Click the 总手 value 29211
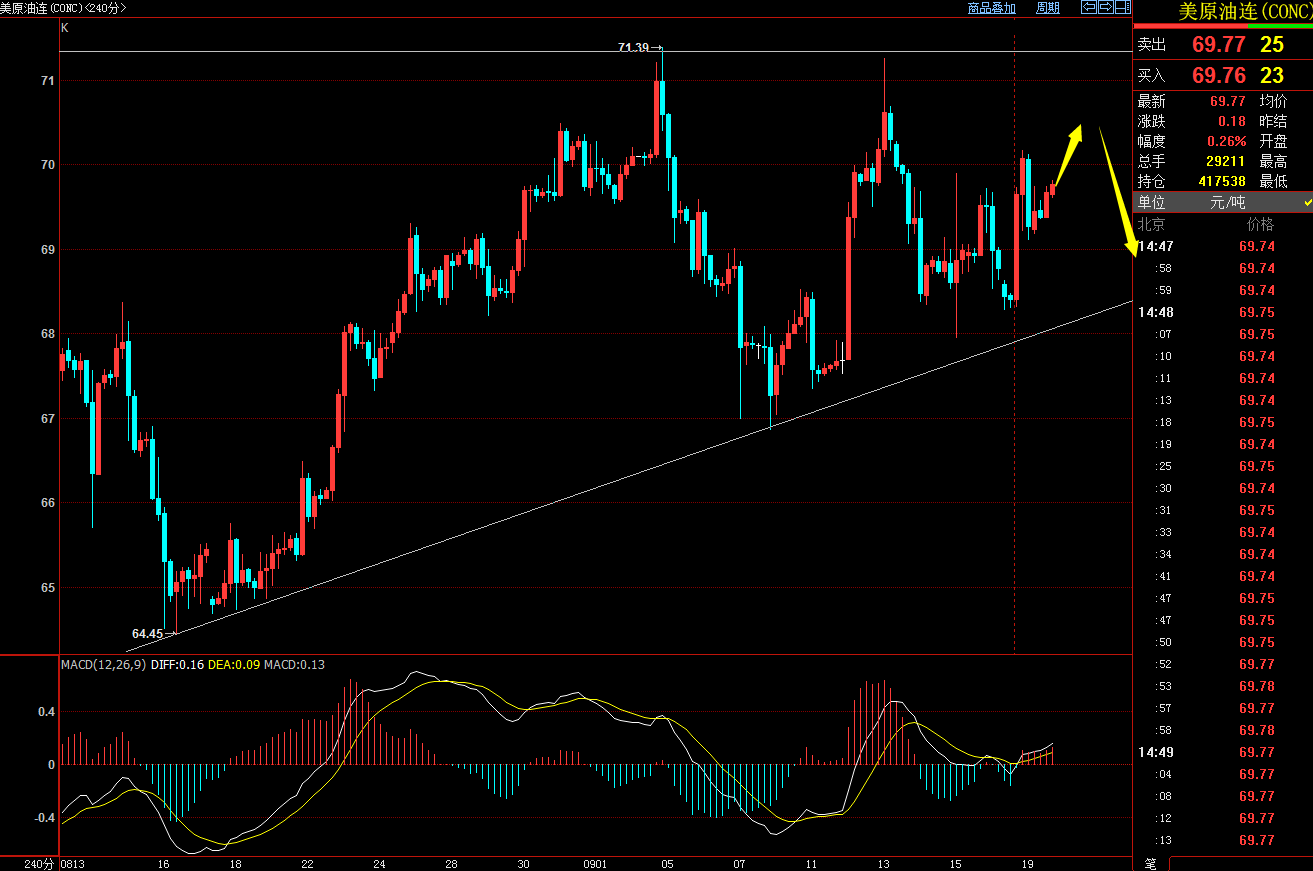Image resolution: width=1313 pixels, height=871 pixels. tap(1226, 161)
